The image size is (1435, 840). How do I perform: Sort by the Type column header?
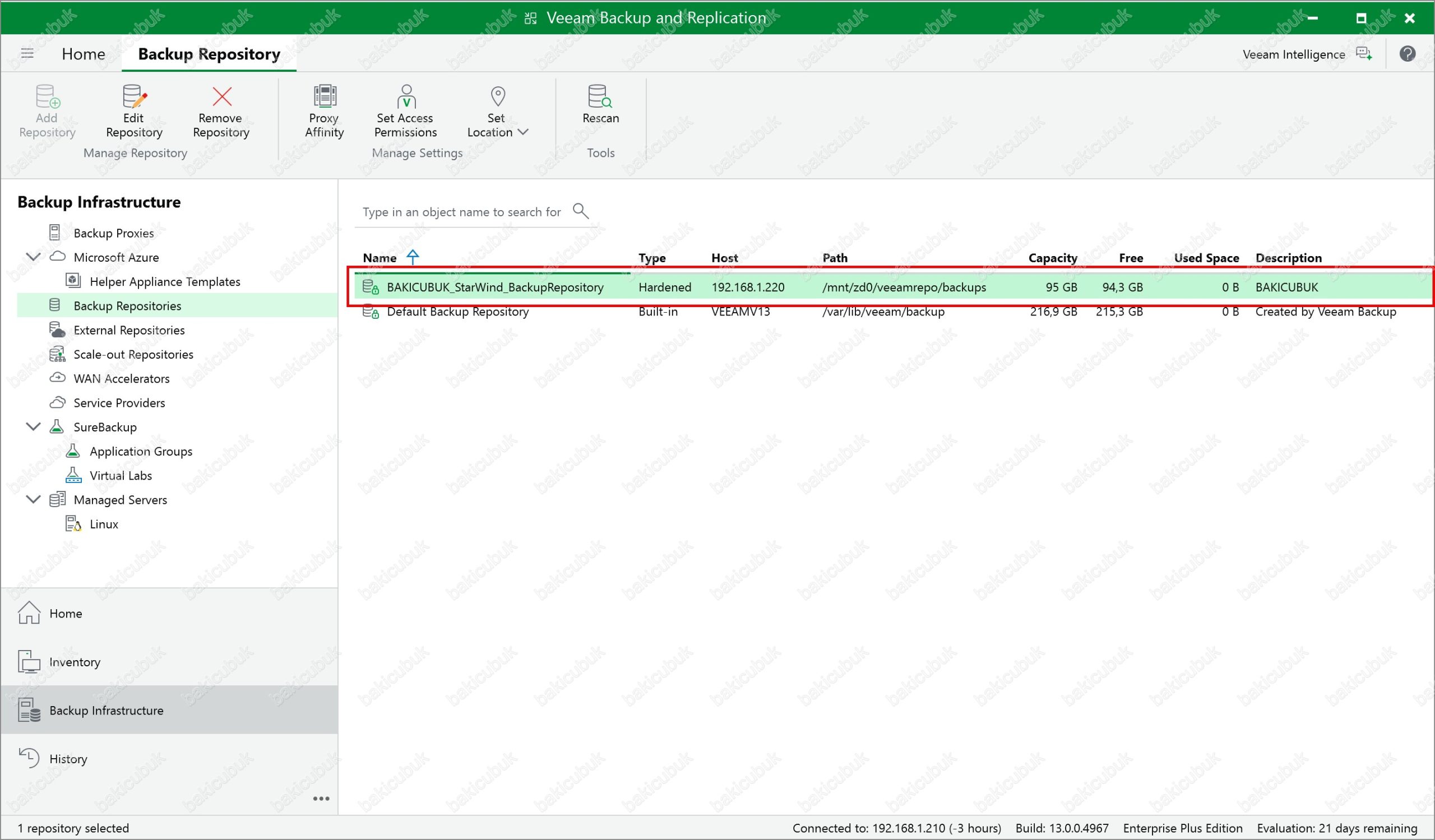pyautogui.click(x=652, y=258)
